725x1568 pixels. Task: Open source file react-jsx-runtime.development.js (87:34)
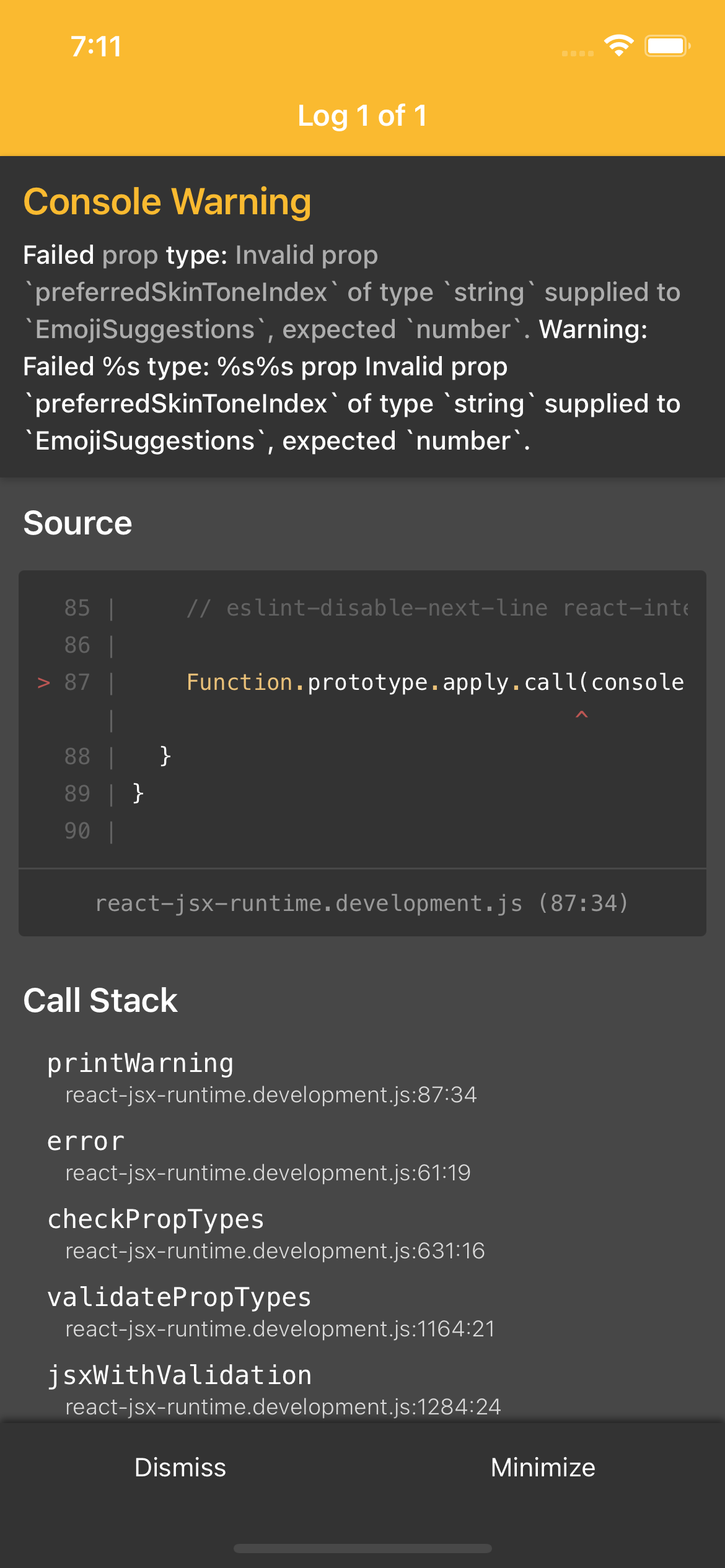362,904
